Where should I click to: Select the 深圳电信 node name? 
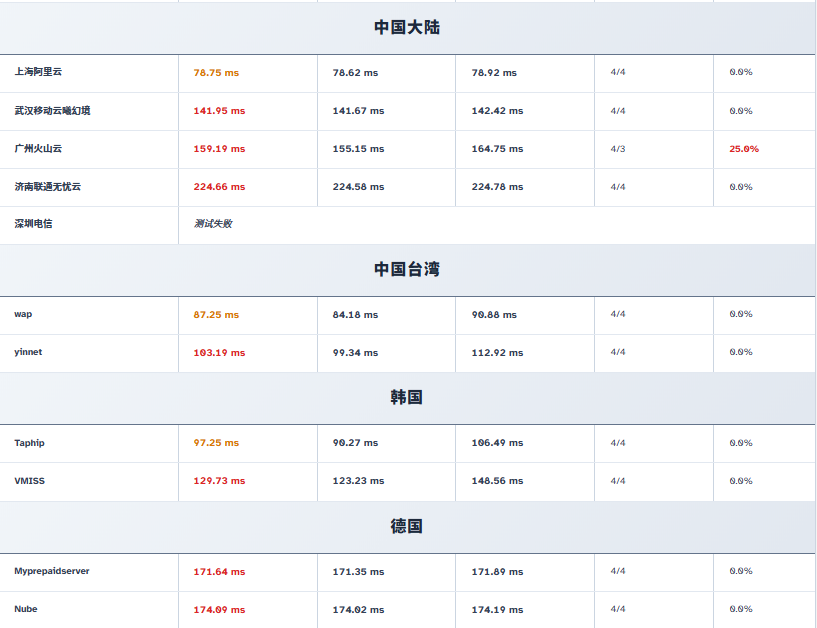tap(33, 224)
